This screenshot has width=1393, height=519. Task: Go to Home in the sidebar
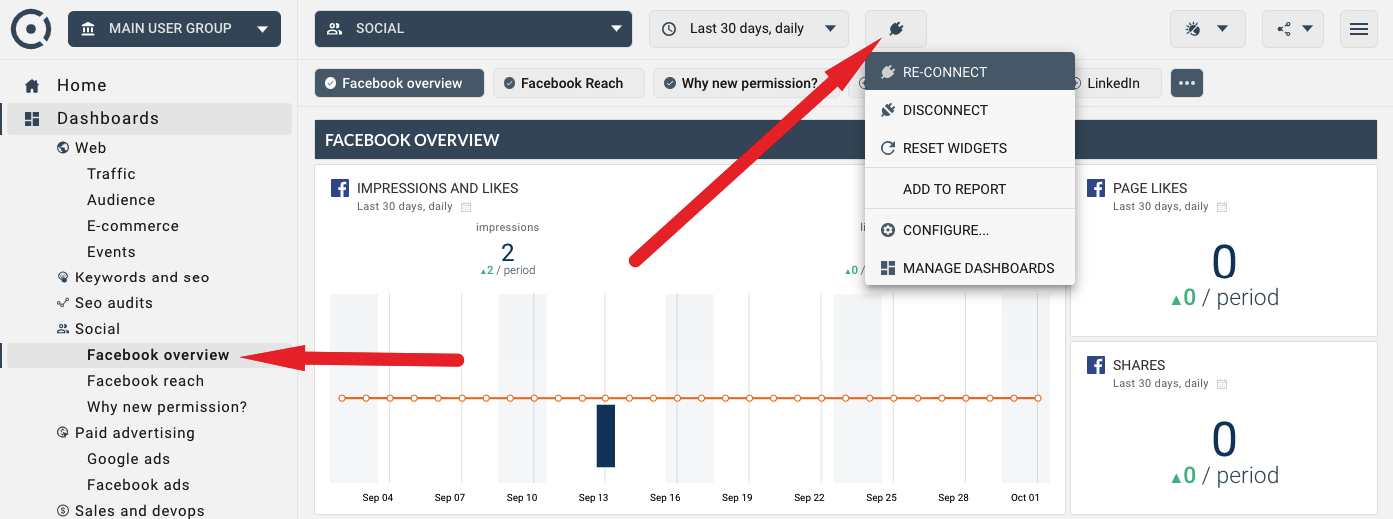tap(82, 86)
